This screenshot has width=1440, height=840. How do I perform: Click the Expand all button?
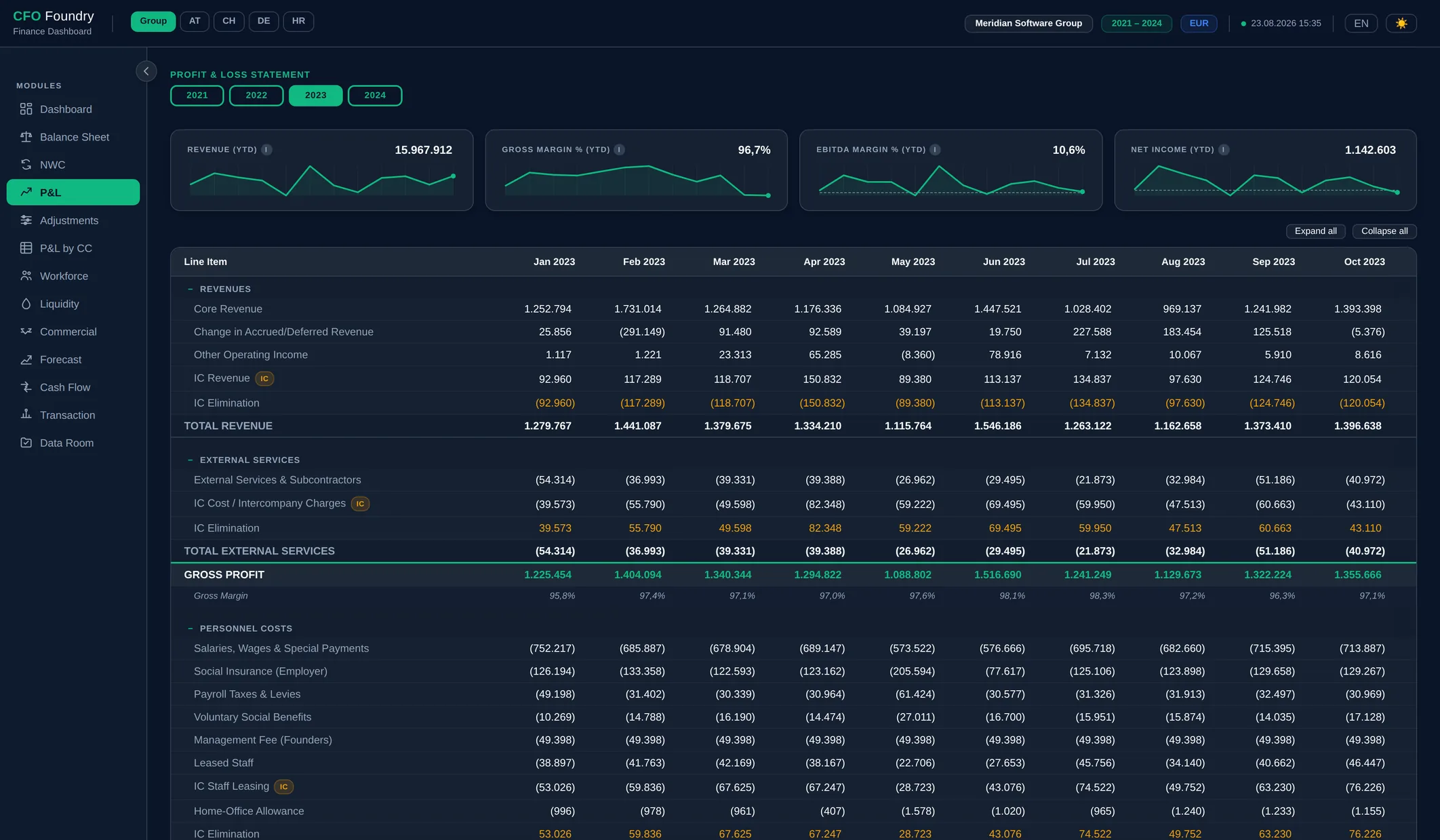(1315, 231)
